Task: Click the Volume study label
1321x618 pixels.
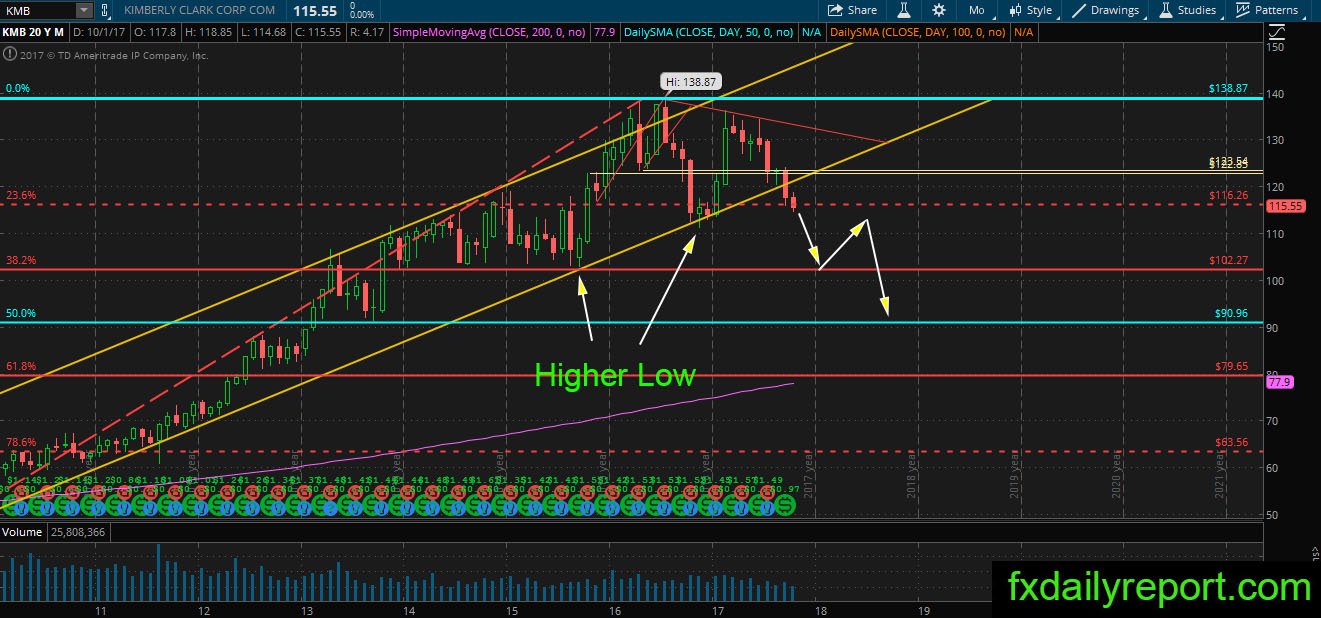Action: pyautogui.click(x=21, y=533)
